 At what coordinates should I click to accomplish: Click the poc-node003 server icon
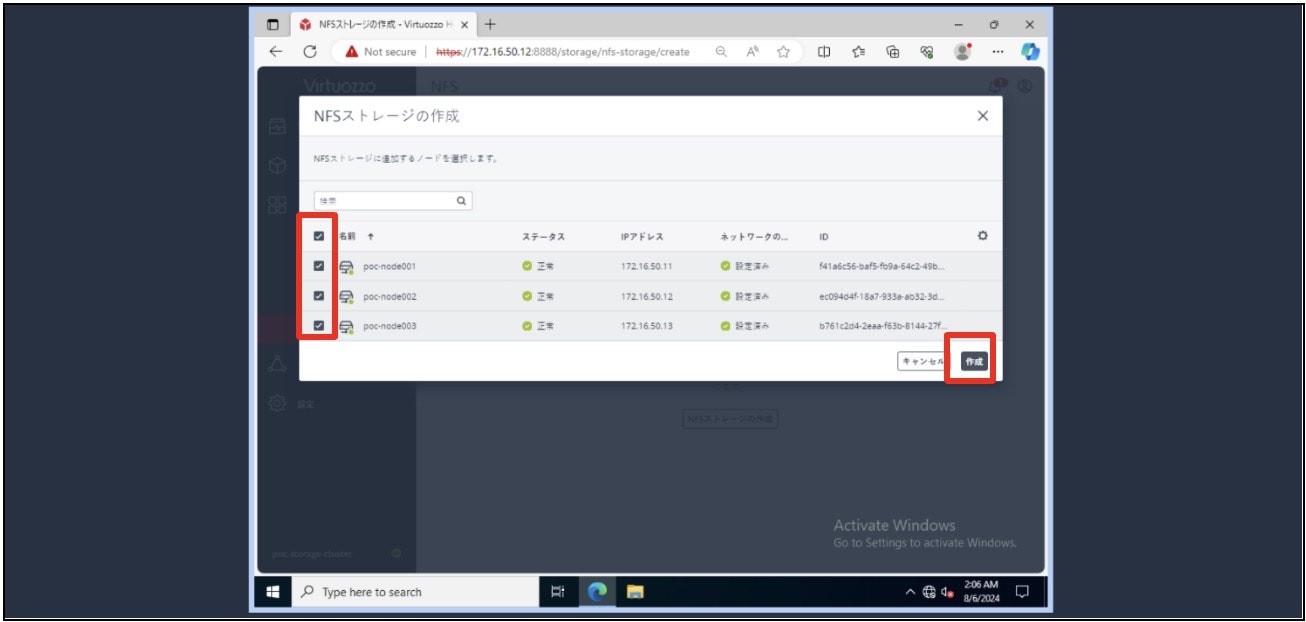[x=347, y=327]
